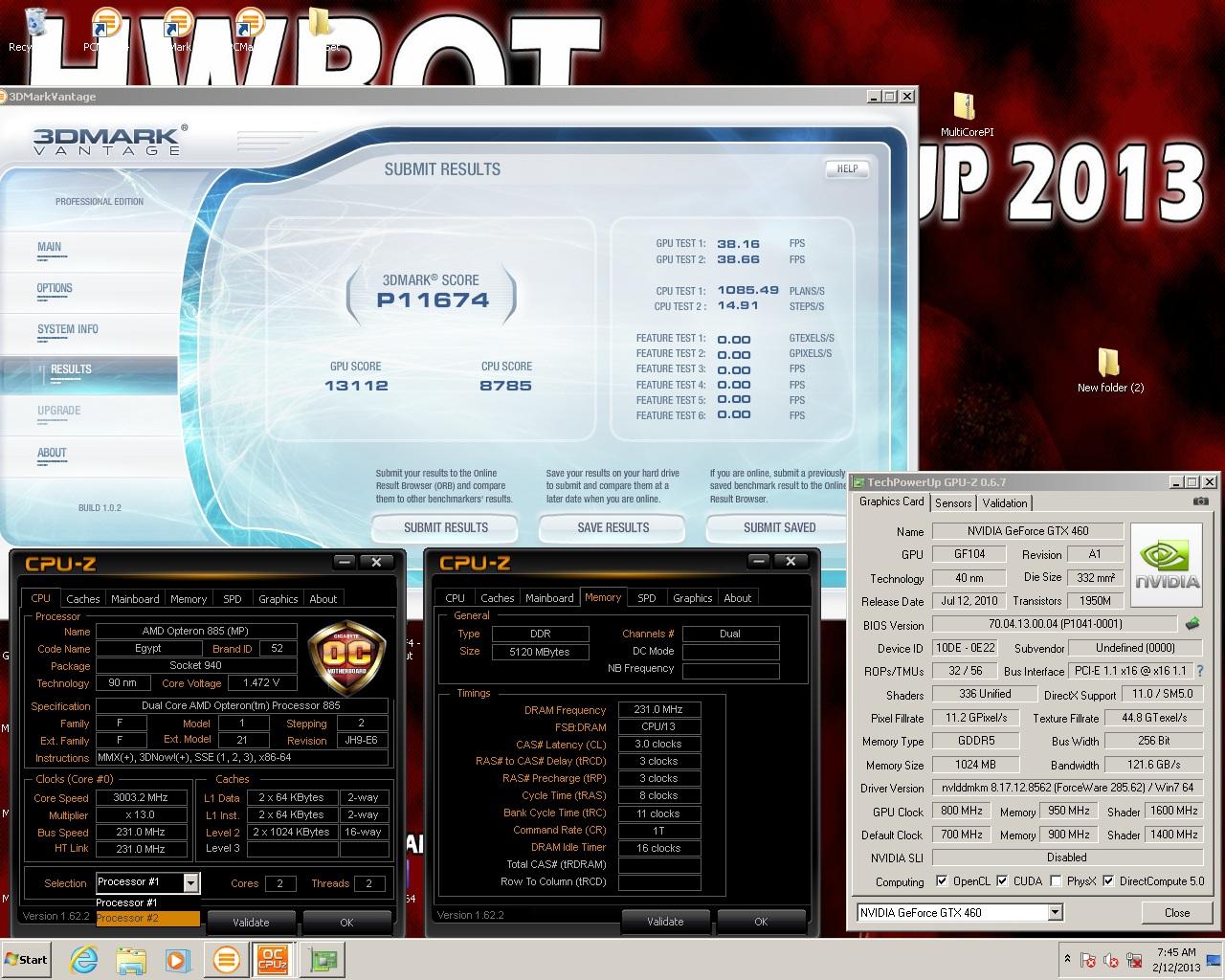The height and width of the screenshot is (980, 1225).
Task: Click the DRAM Frequency value 231.0 MHz
Action: 659,709
